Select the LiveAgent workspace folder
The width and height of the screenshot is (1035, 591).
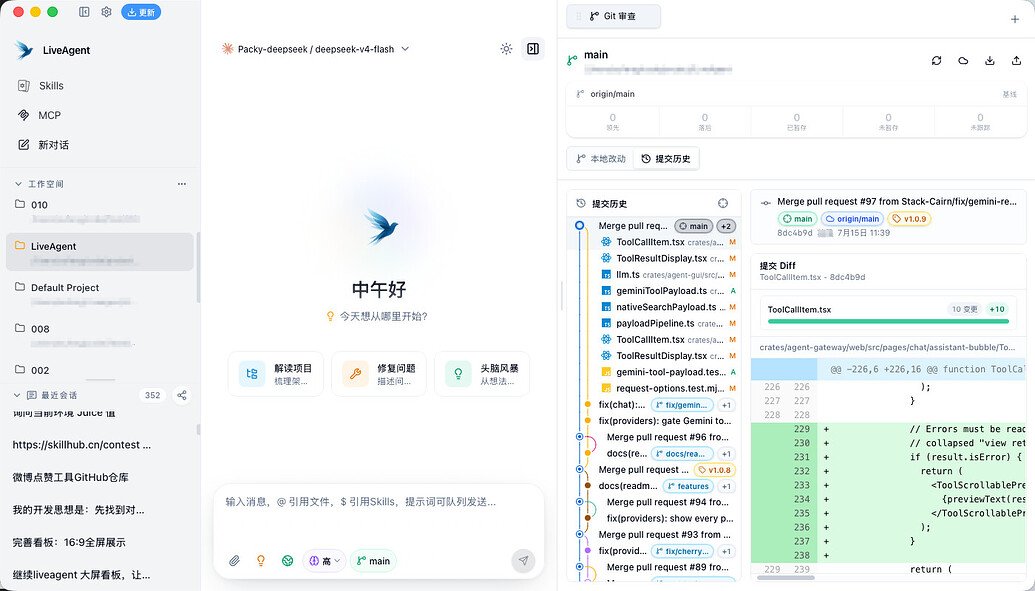coord(99,252)
